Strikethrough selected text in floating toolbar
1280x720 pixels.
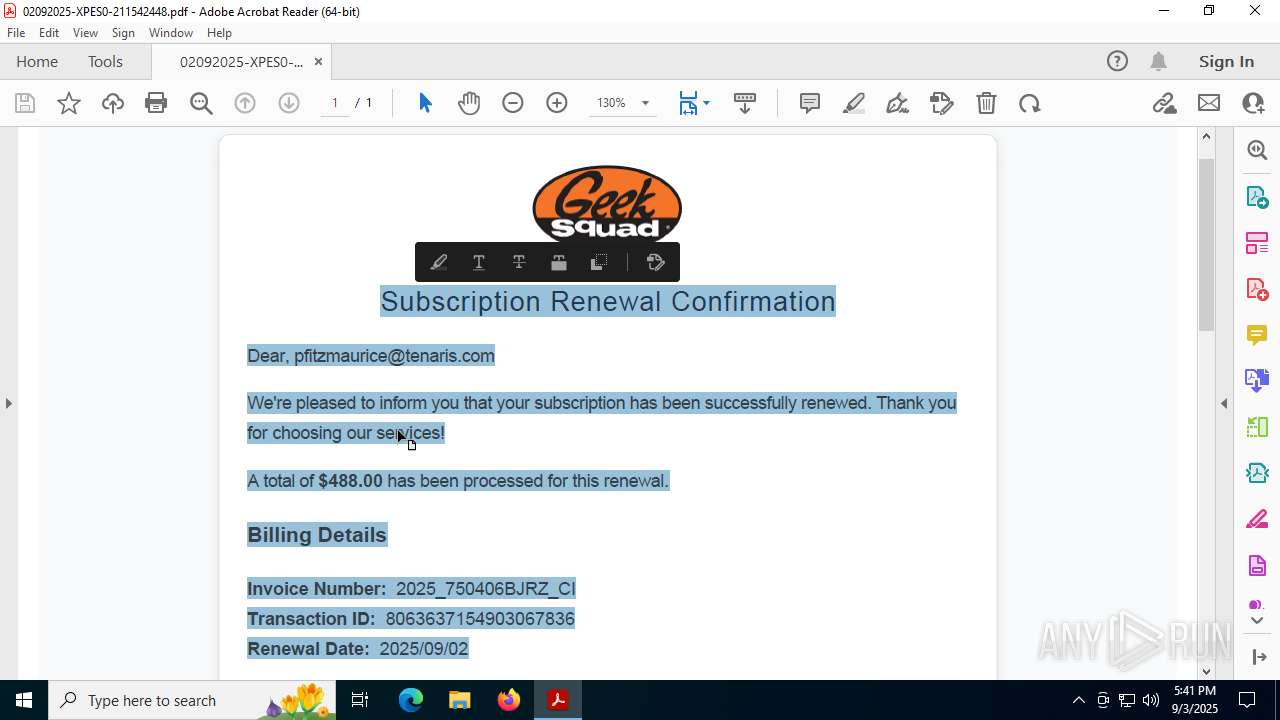tap(519, 262)
